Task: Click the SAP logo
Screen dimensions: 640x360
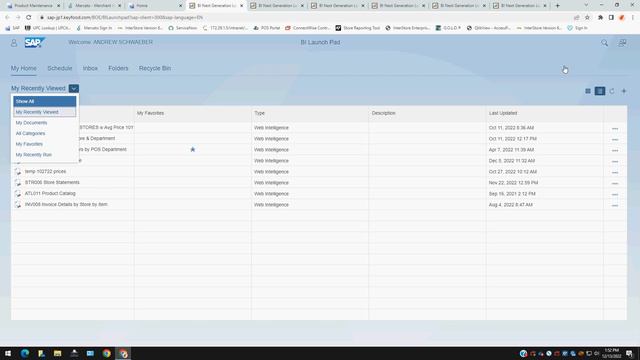Action: pyautogui.click(x=34, y=42)
